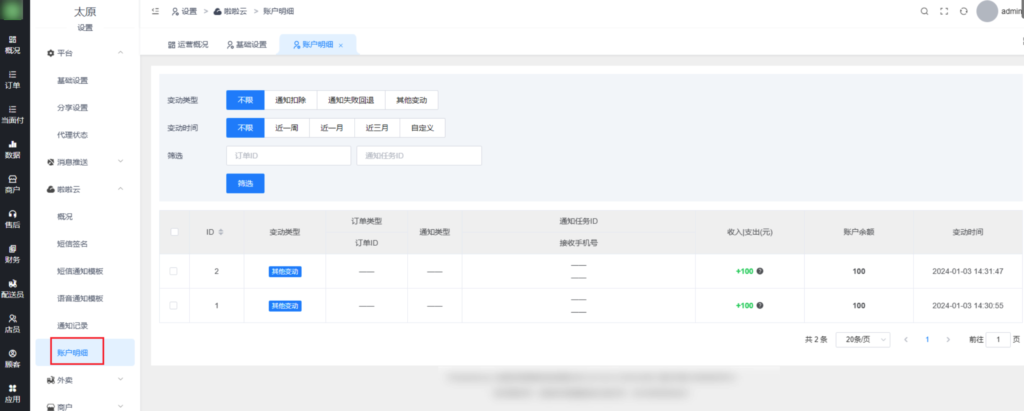The width and height of the screenshot is (1024, 411).
Task: Switch to the 运营概况 tab
Action: point(189,44)
